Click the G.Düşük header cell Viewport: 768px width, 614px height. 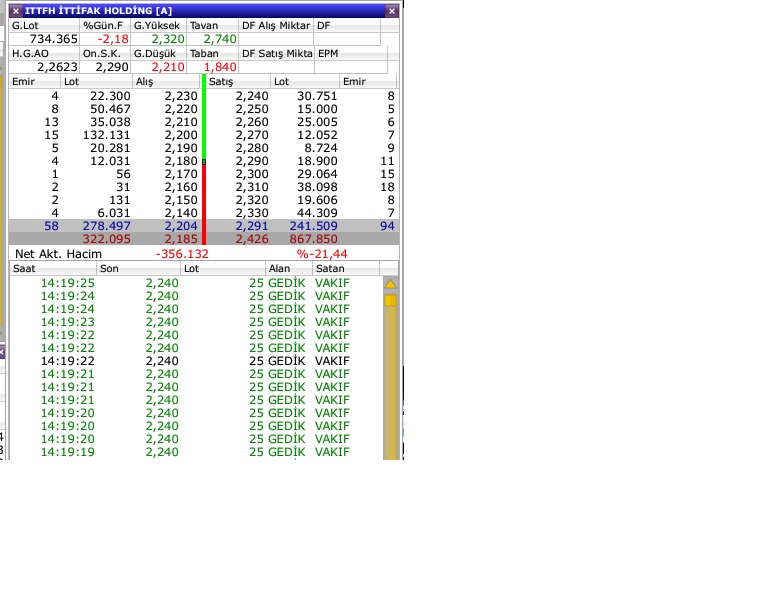[158, 53]
